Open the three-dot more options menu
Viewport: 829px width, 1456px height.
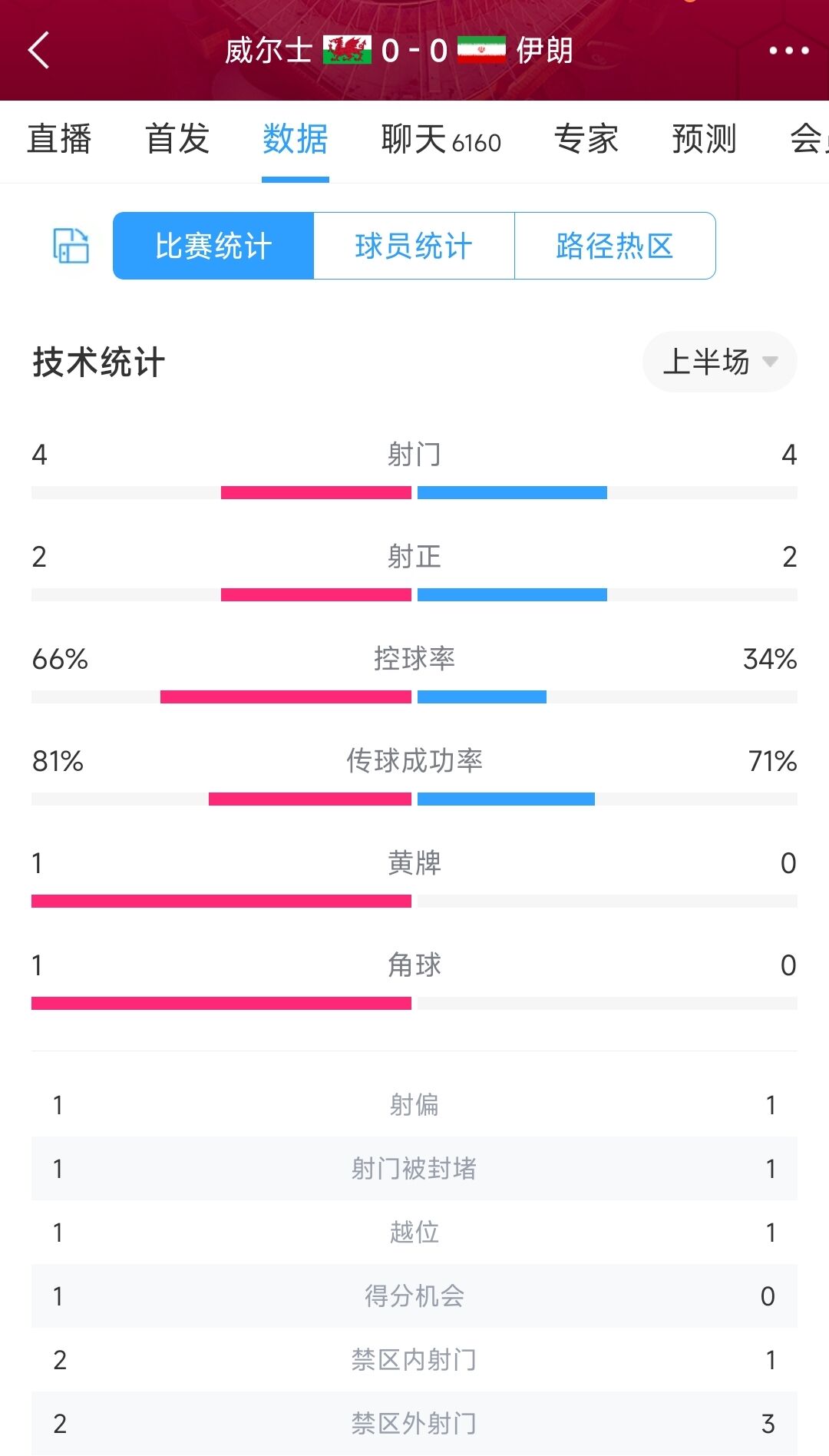click(789, 51)
